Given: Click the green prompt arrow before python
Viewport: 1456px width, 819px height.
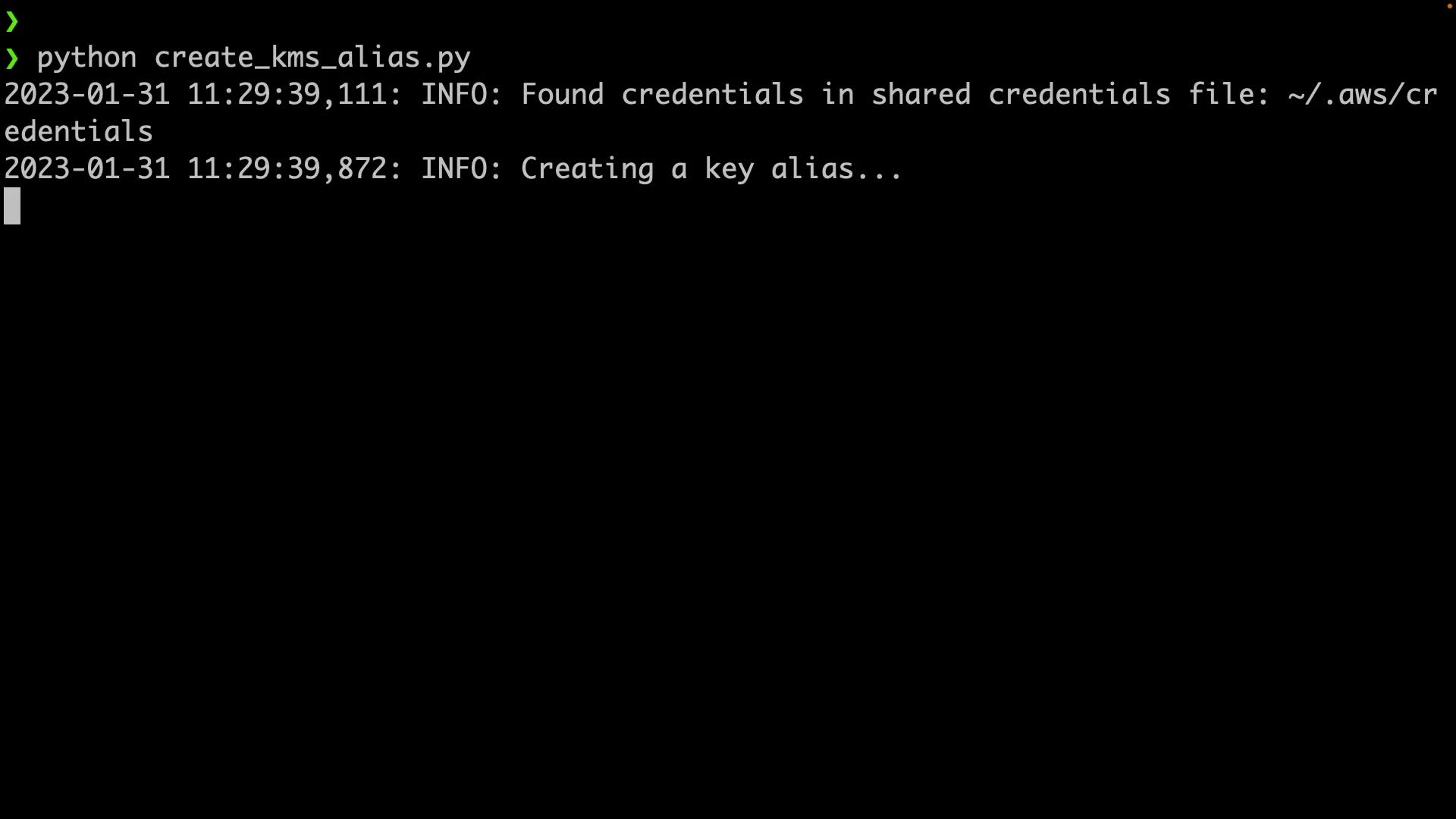Looking at the screenshot, I should point(11,58).
